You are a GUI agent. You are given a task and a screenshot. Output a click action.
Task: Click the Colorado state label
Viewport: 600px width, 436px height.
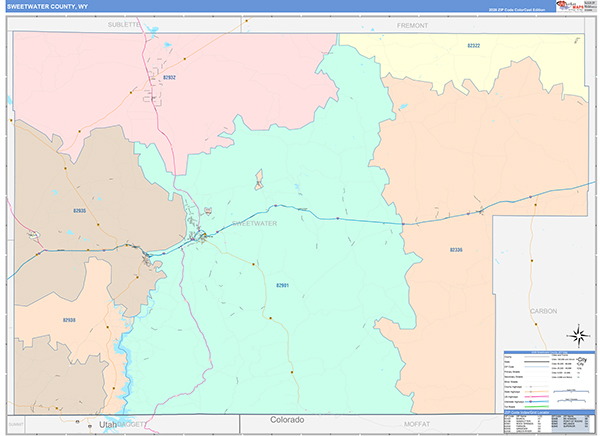[287, 420]
